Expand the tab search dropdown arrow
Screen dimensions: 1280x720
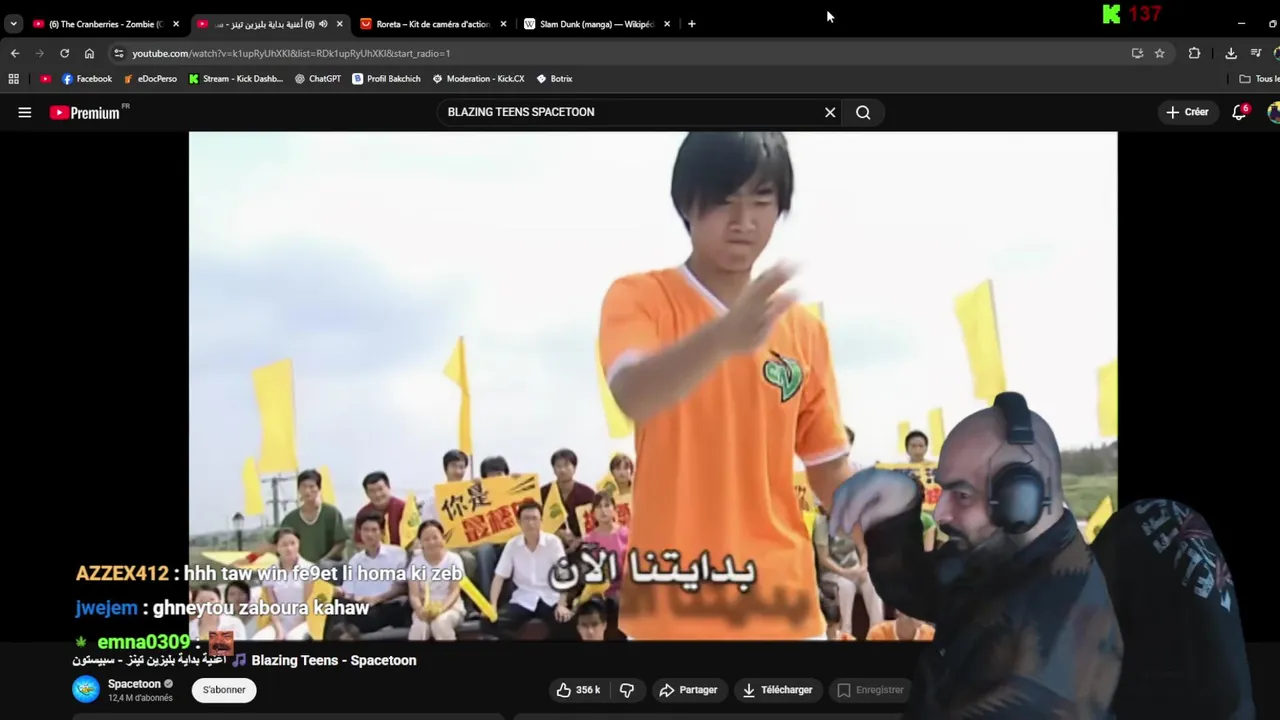click(13, 24)
